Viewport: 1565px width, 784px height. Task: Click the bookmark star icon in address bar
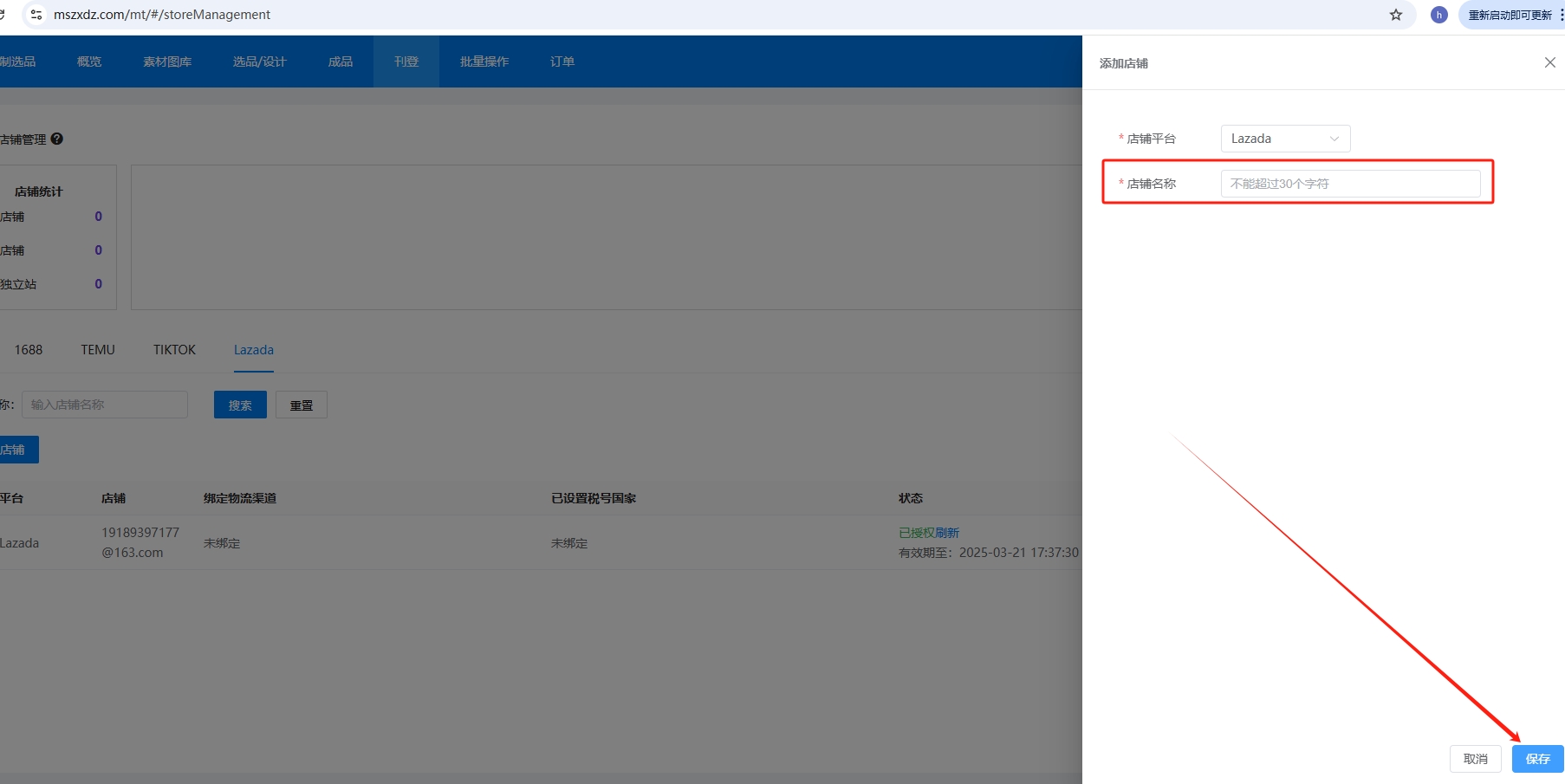point(1395,15)
